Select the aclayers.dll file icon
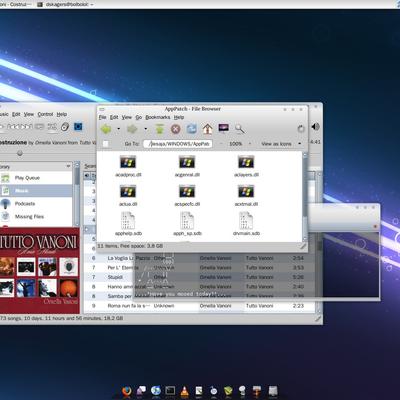 pyautogui.click(x=246, y=162)
